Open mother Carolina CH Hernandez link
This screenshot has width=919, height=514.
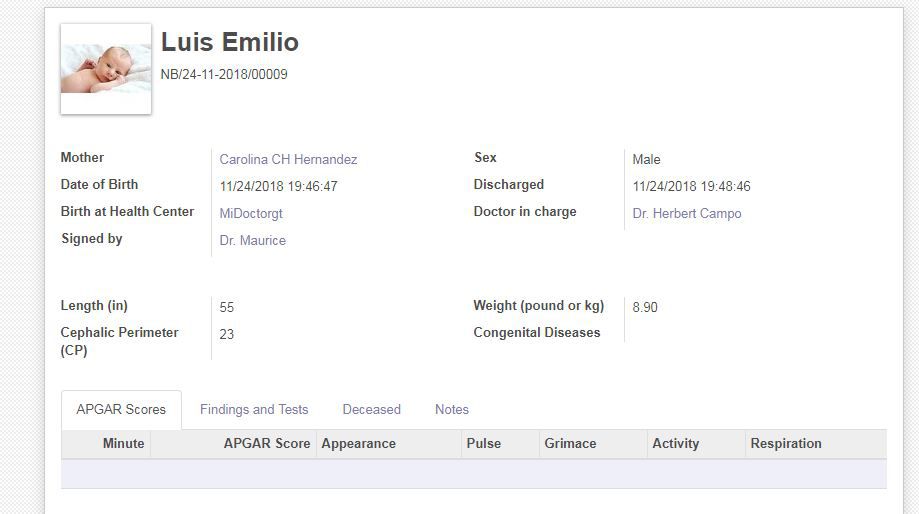[x=288, y=160]
